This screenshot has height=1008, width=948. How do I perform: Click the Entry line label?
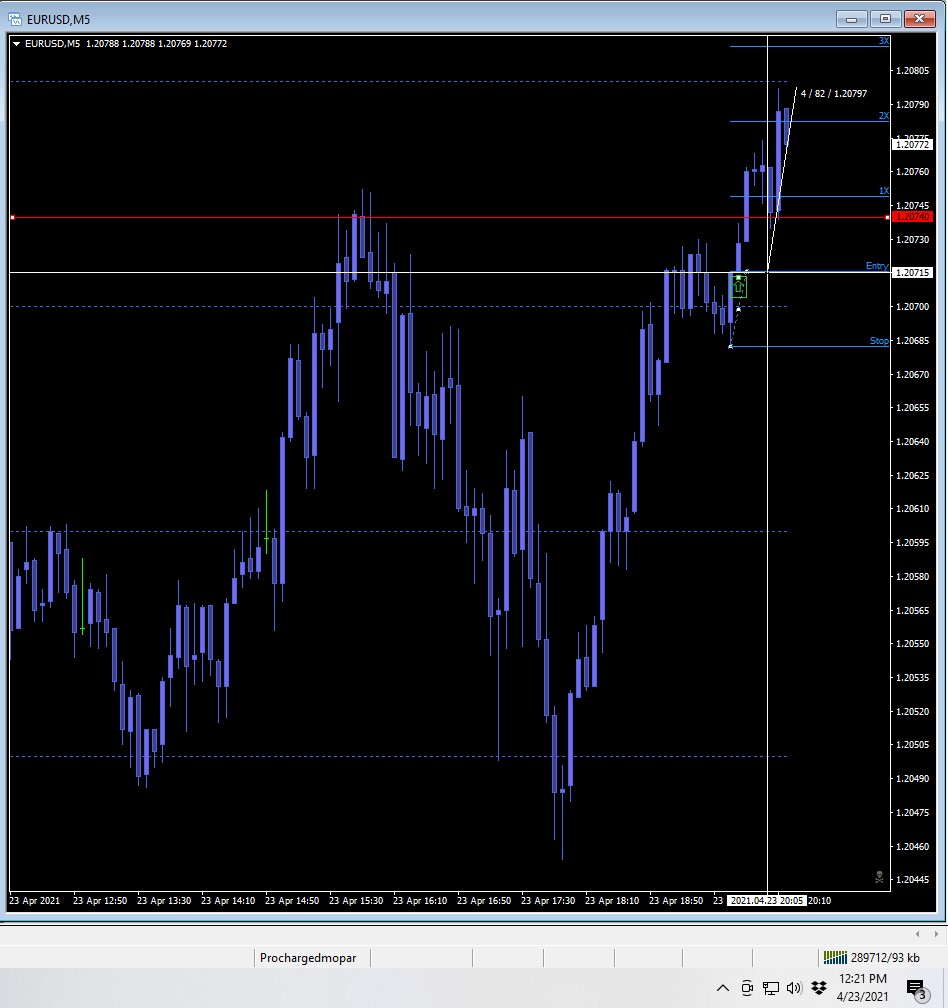pos(877,266)
